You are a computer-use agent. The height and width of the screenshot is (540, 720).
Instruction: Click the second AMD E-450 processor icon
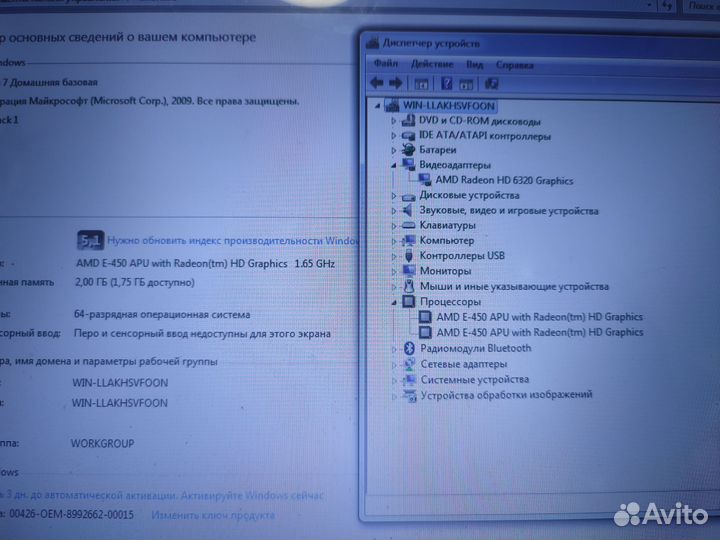tap(426, 332)
